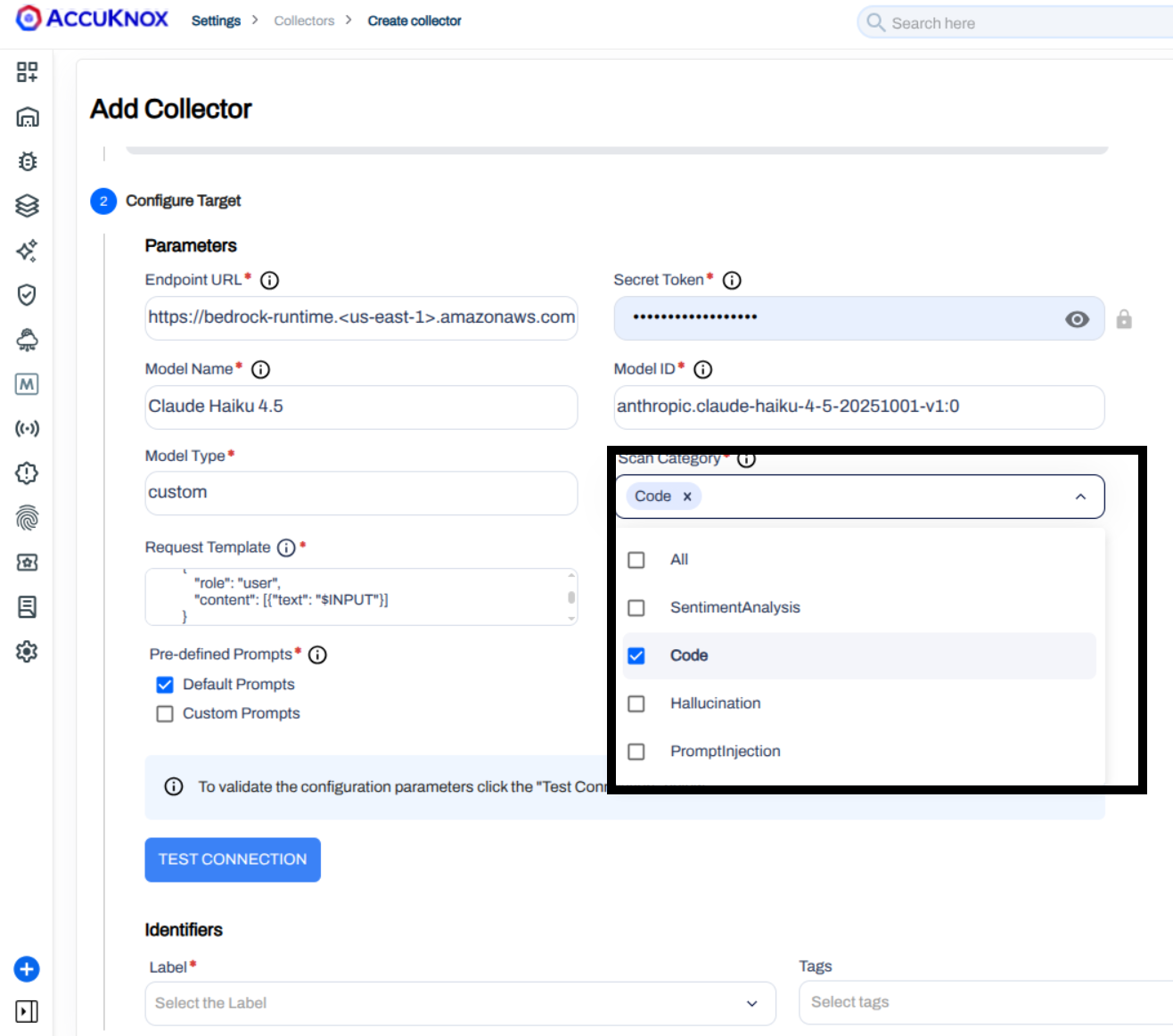Click the TEST CONNECTION button

coord(233,859)
